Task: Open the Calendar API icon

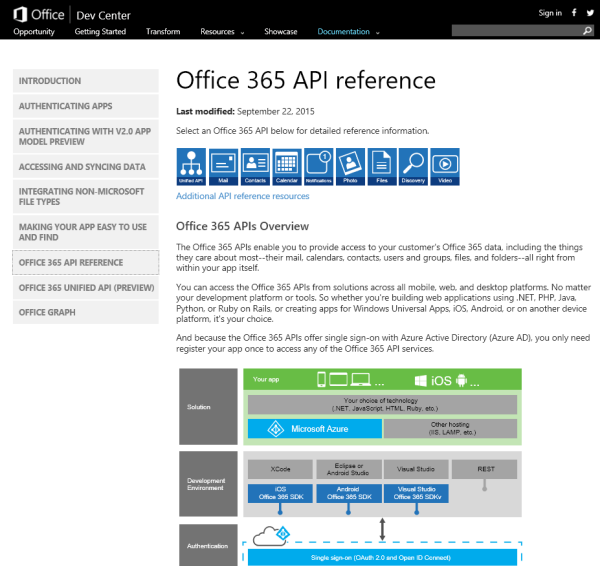Action: 287,166
